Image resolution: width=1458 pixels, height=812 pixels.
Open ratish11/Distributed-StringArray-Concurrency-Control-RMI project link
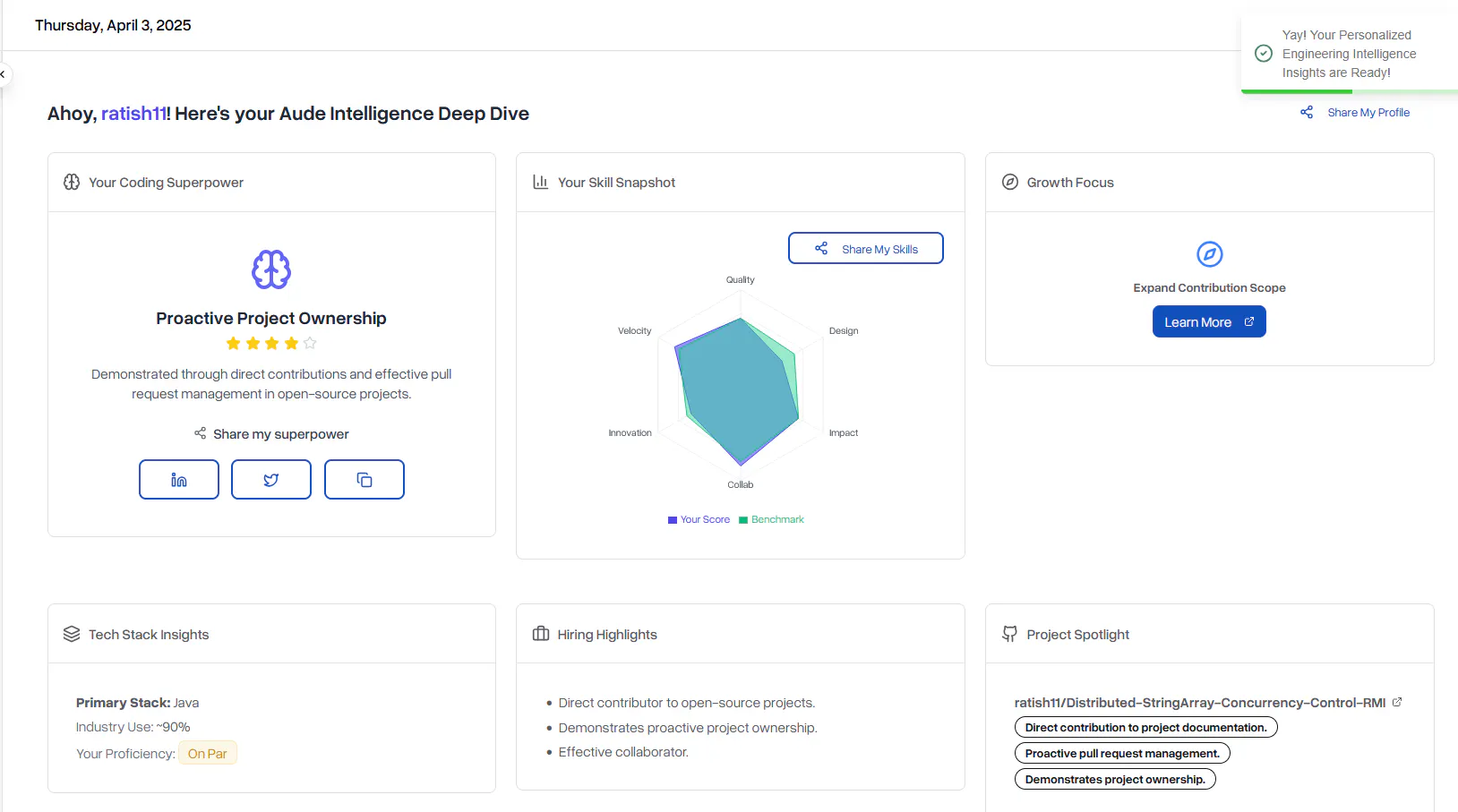1200,703
